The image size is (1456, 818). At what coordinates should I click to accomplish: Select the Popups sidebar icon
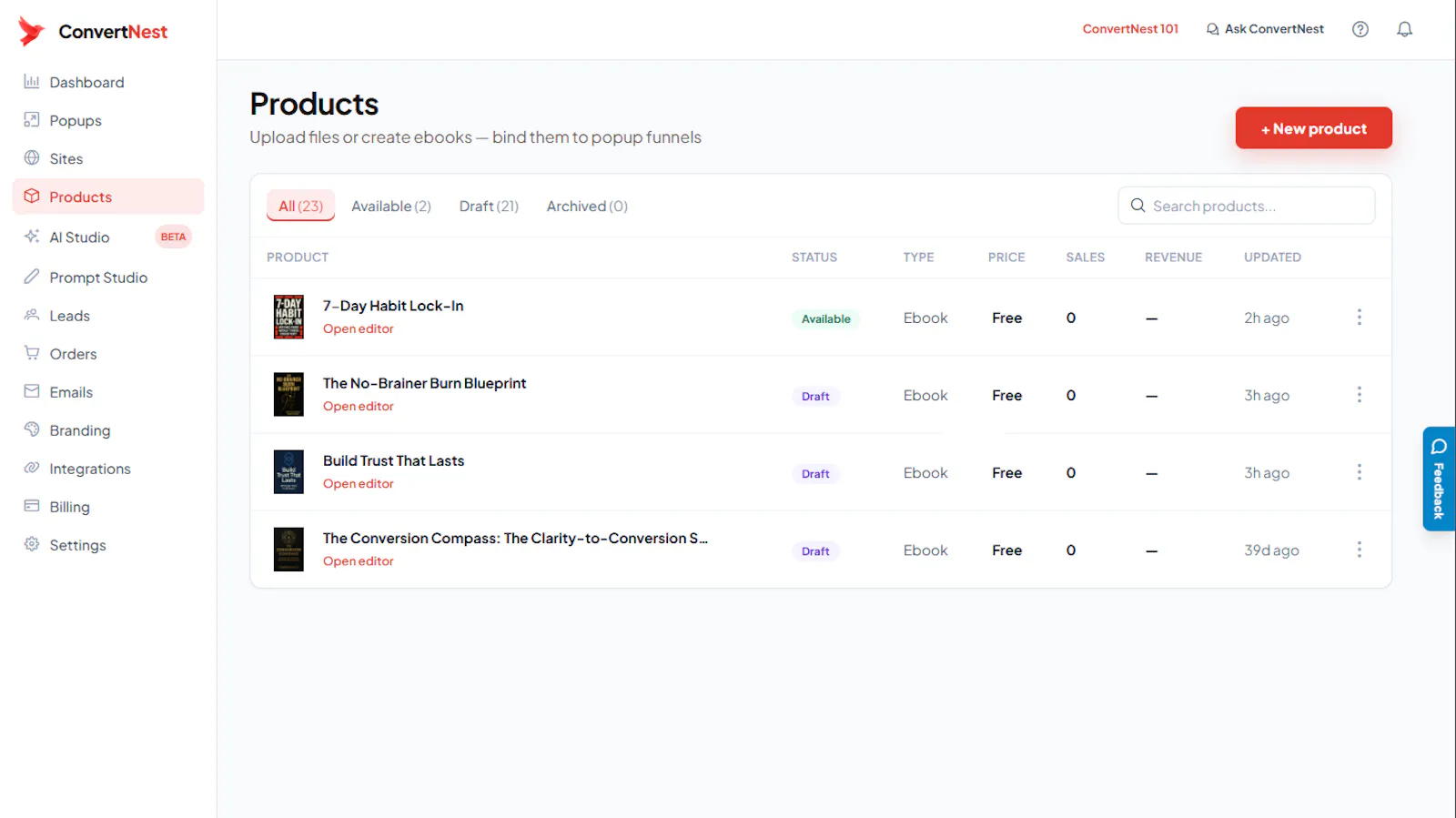[32, 120]
